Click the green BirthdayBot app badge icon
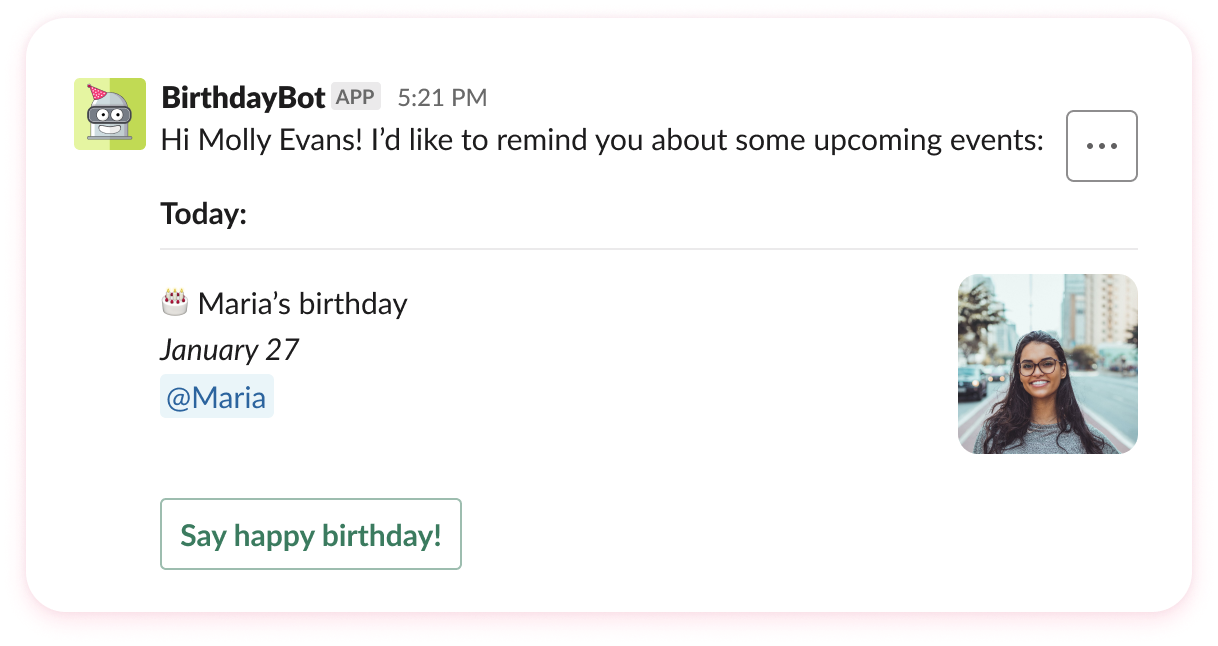Image resolution: width=1218 pixels, height=646 pixels. coord(110,113)
